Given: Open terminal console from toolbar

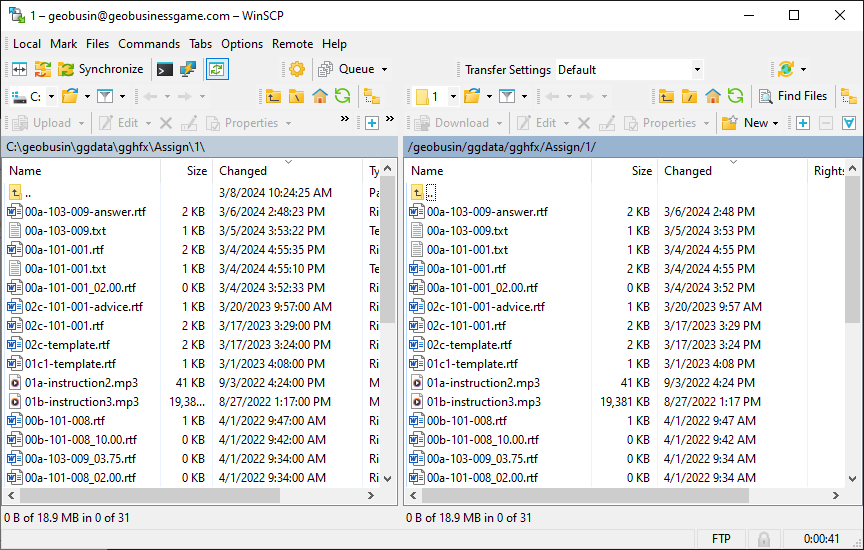Looking at the screenshot, I should click(164, 69).
